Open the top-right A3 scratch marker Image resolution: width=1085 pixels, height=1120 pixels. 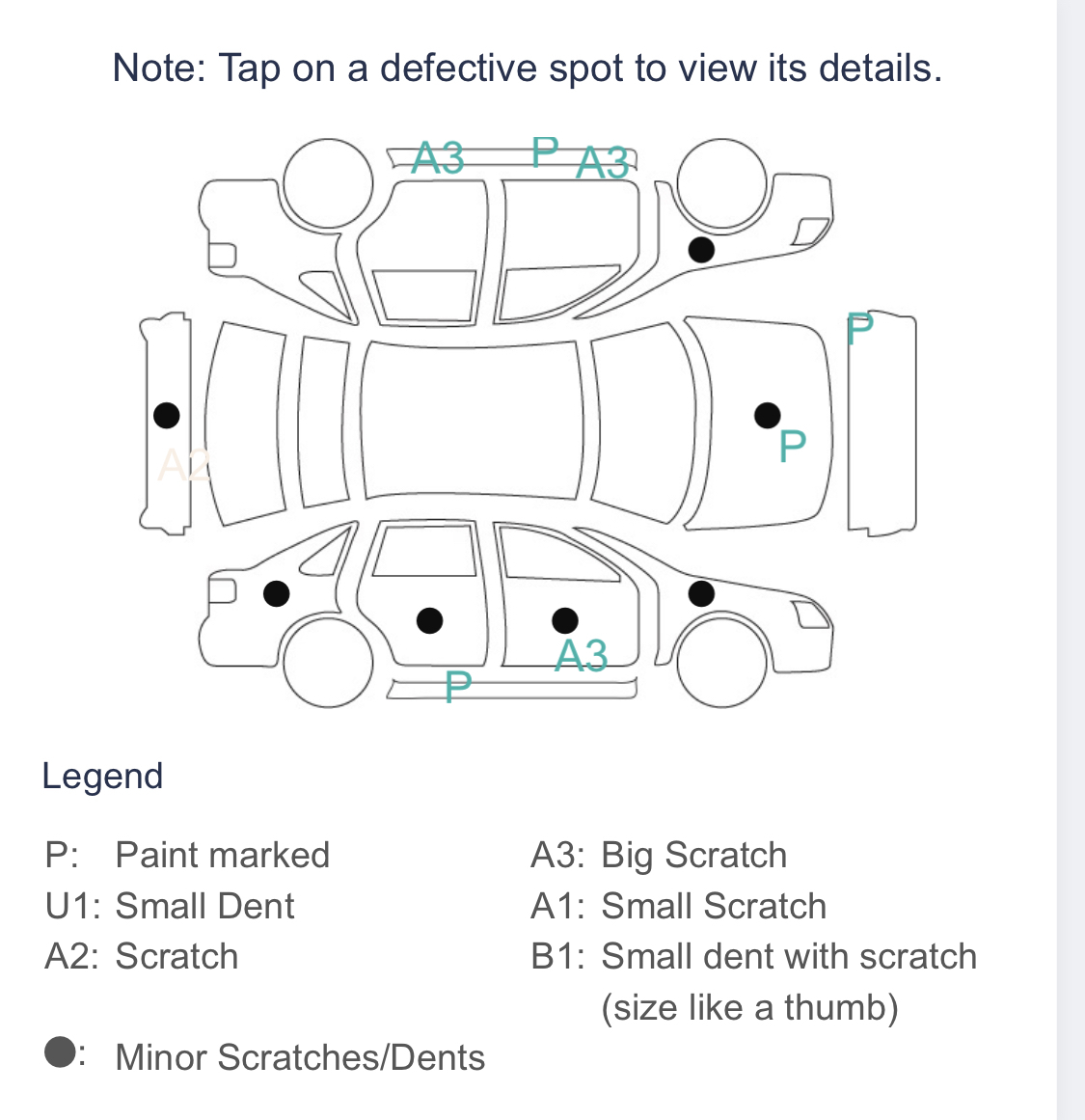point(603,162)
